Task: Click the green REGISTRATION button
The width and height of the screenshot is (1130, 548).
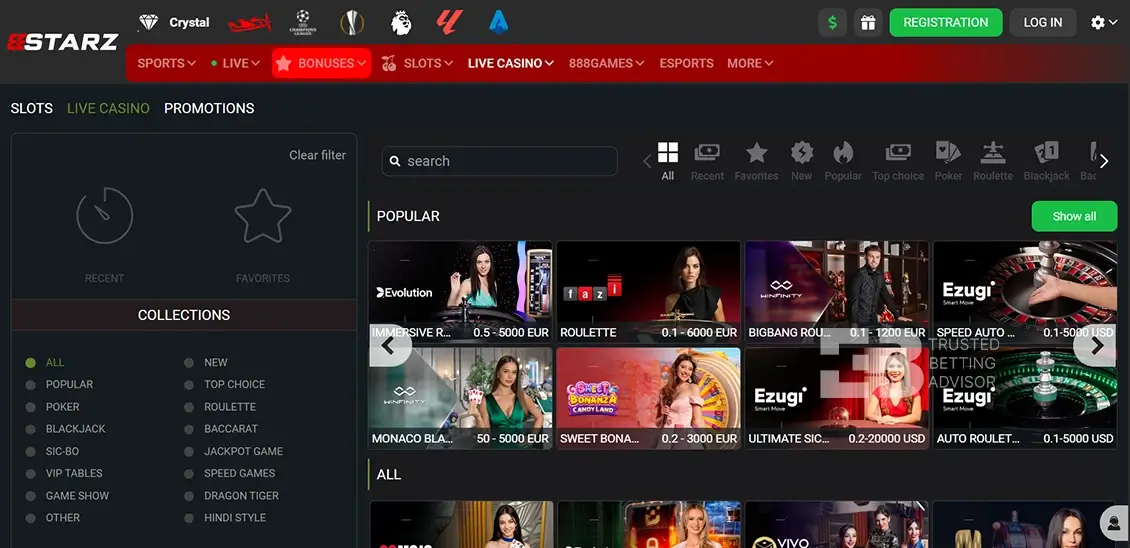Action: tap(946, 22)
